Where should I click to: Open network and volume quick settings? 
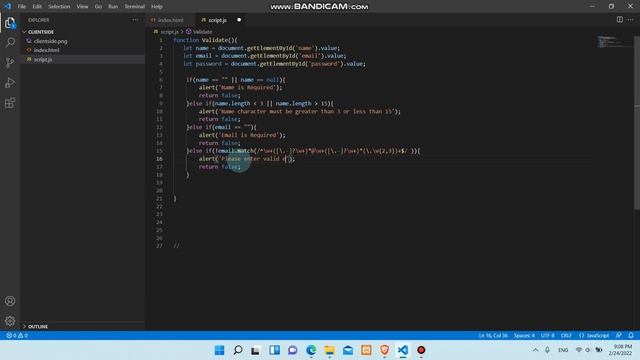pos(588,350)
